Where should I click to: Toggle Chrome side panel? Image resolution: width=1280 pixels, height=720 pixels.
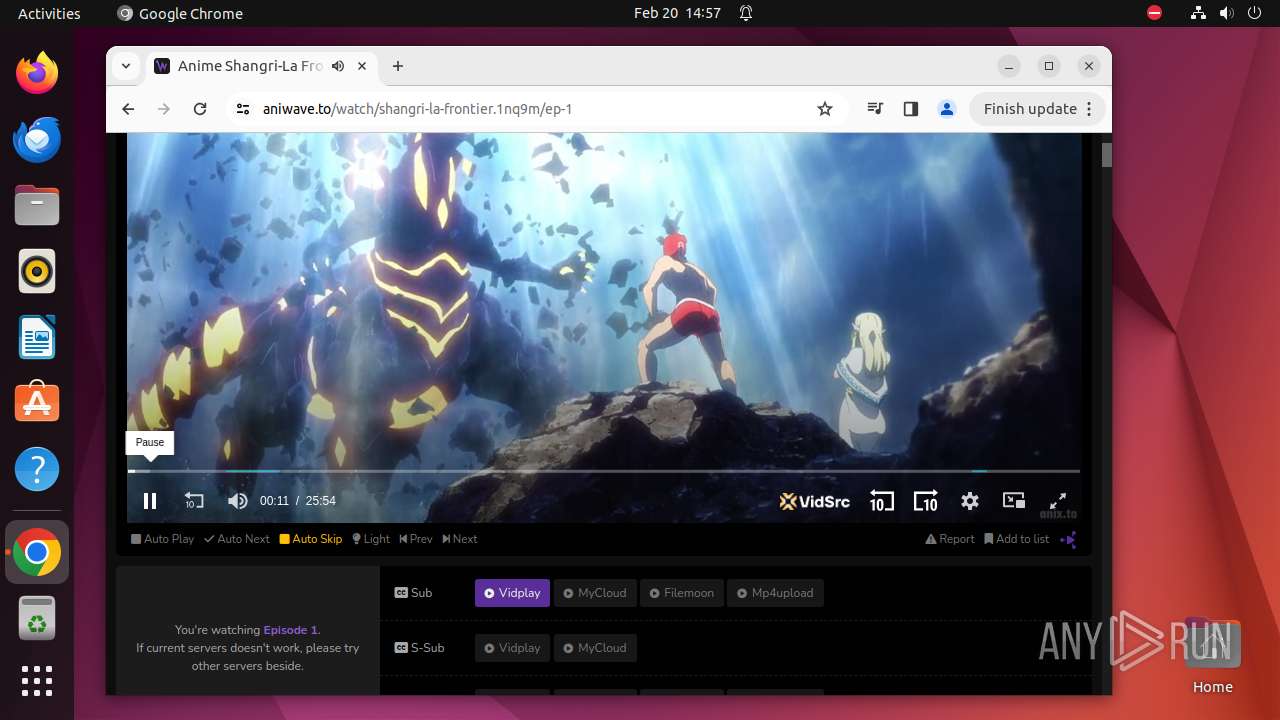[x=911, y=109]
